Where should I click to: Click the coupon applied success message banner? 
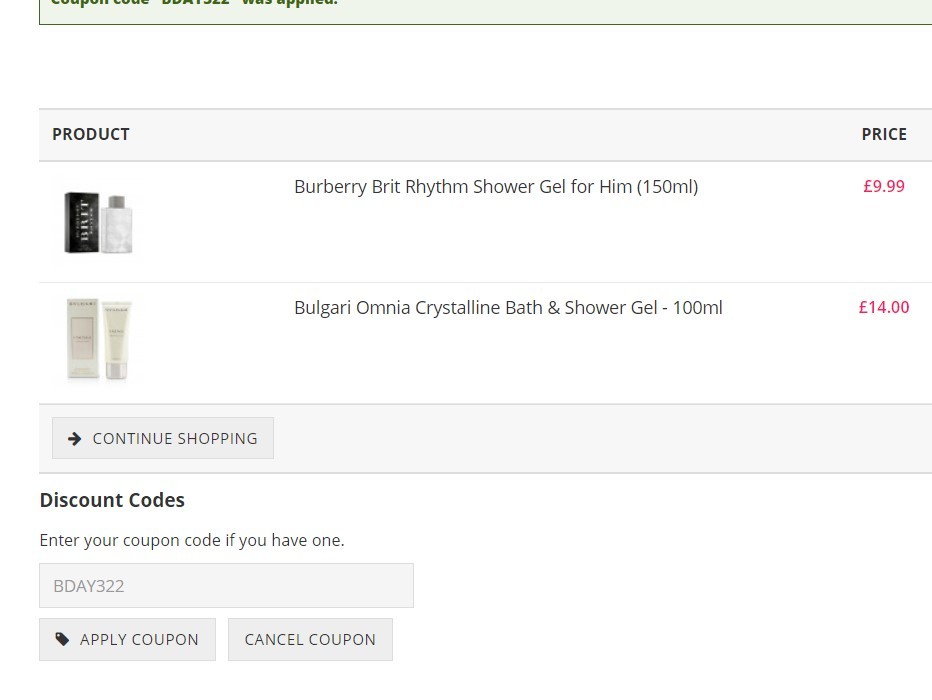click(485, 9)
